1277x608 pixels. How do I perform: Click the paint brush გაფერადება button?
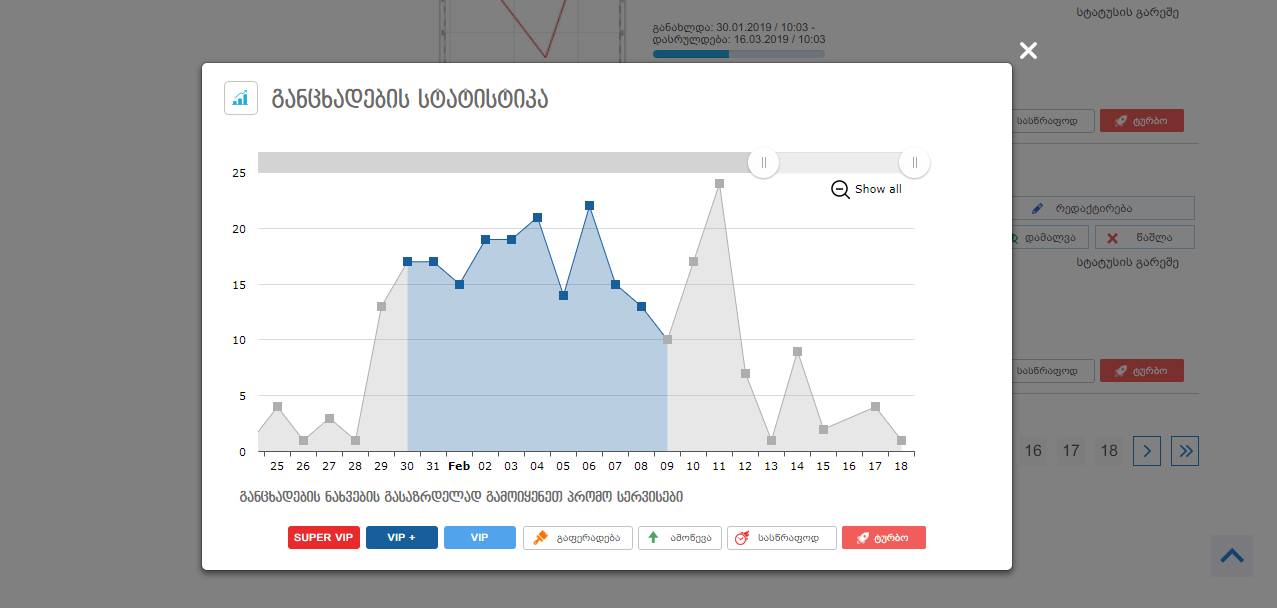click(x=576, y=538)
